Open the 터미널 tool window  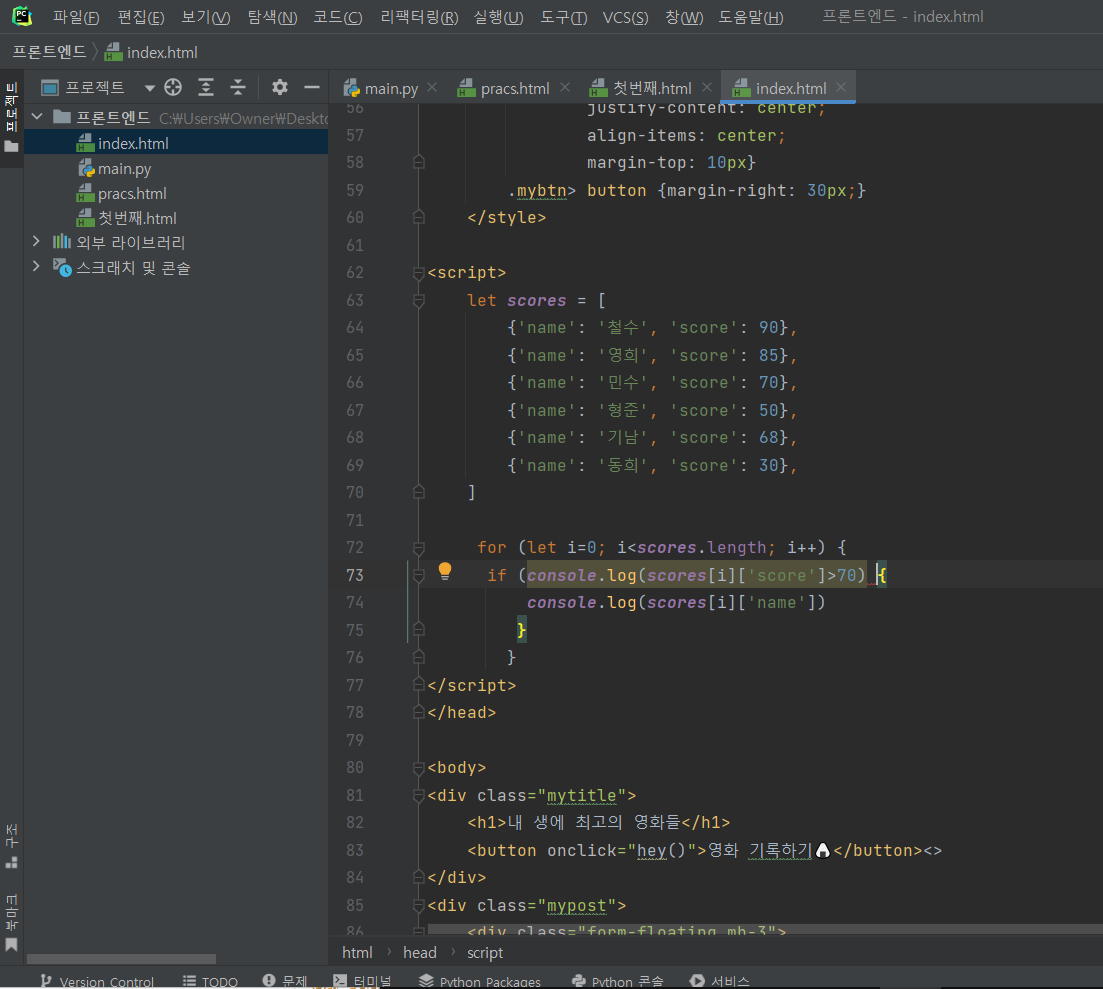pyautogui.click(x=362, y=981)
